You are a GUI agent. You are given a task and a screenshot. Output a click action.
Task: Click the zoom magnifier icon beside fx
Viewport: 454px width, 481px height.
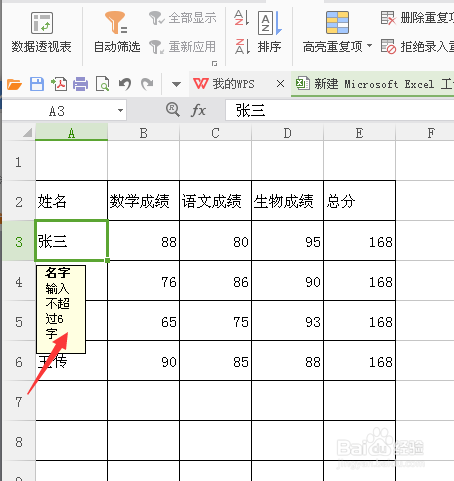[x=173, y=109]
